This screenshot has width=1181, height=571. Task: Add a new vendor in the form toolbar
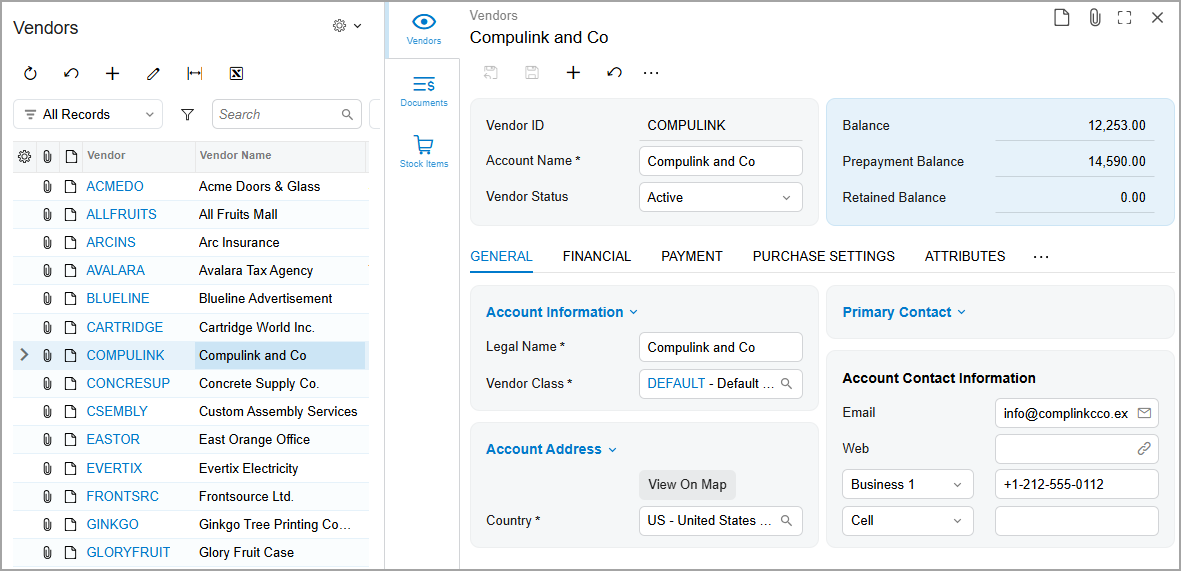coord(573,73)
